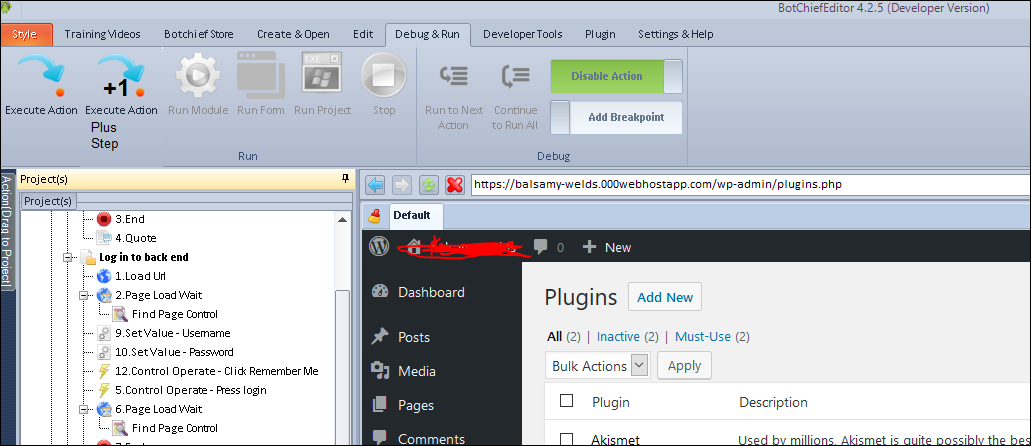The image size is (1031, 446).
Task: Click browser back arrow button
Action: tap(375, 185)
